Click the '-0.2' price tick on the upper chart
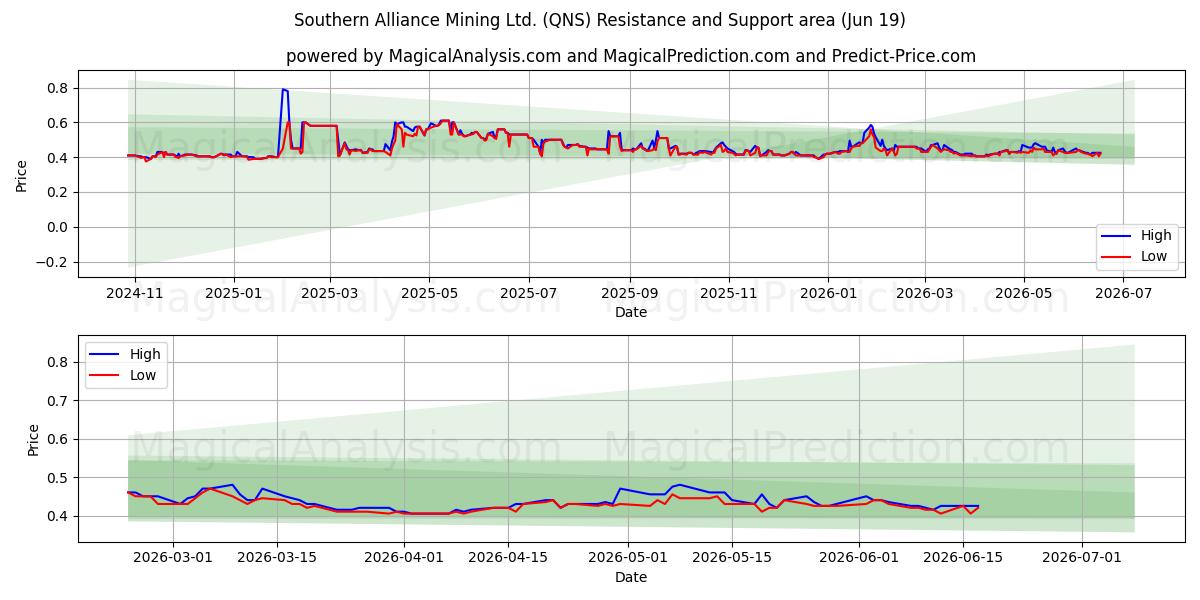Viewport: 1200px width, 600px height. 52,262
